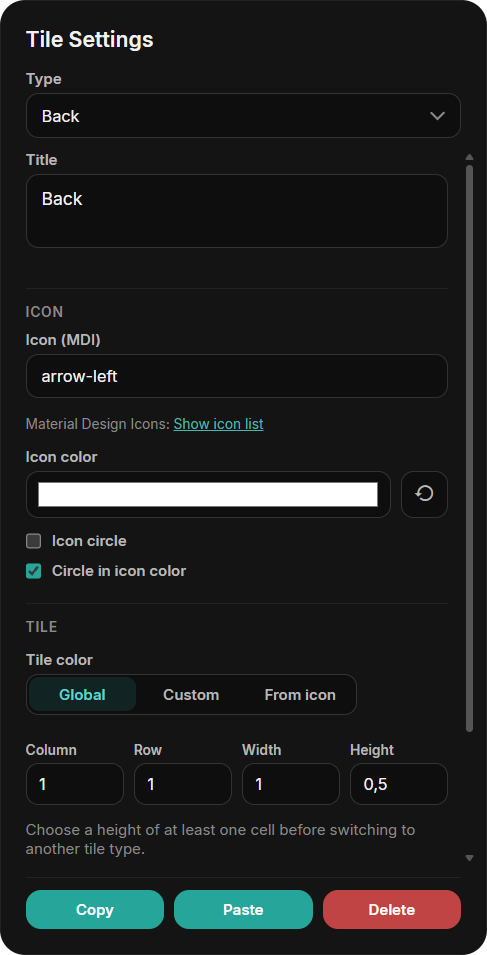
Task: Click the Tile Settings heading
Action: [x=89, y=40]
